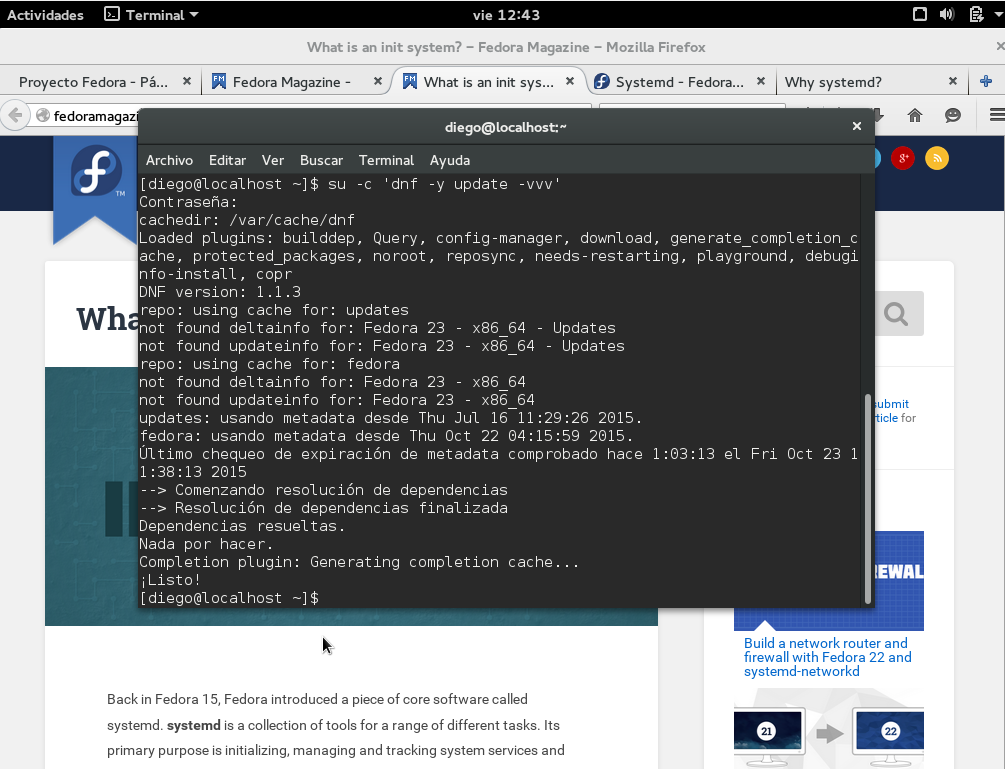
Task: Click the screen icon in the system tray
Action: pyautogui.click(x=920, y=14)
